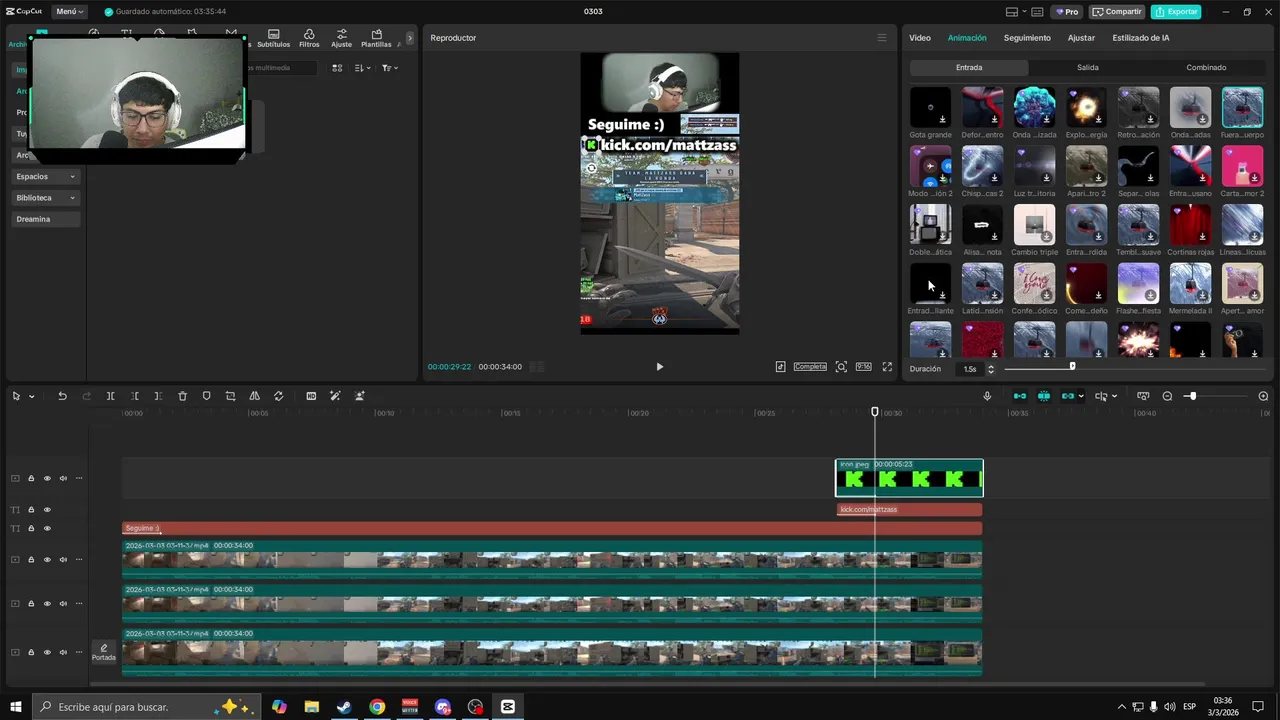The image size is (1280, 720).
Task: Mute the main track beside Portada
Action: pos(63,652)
